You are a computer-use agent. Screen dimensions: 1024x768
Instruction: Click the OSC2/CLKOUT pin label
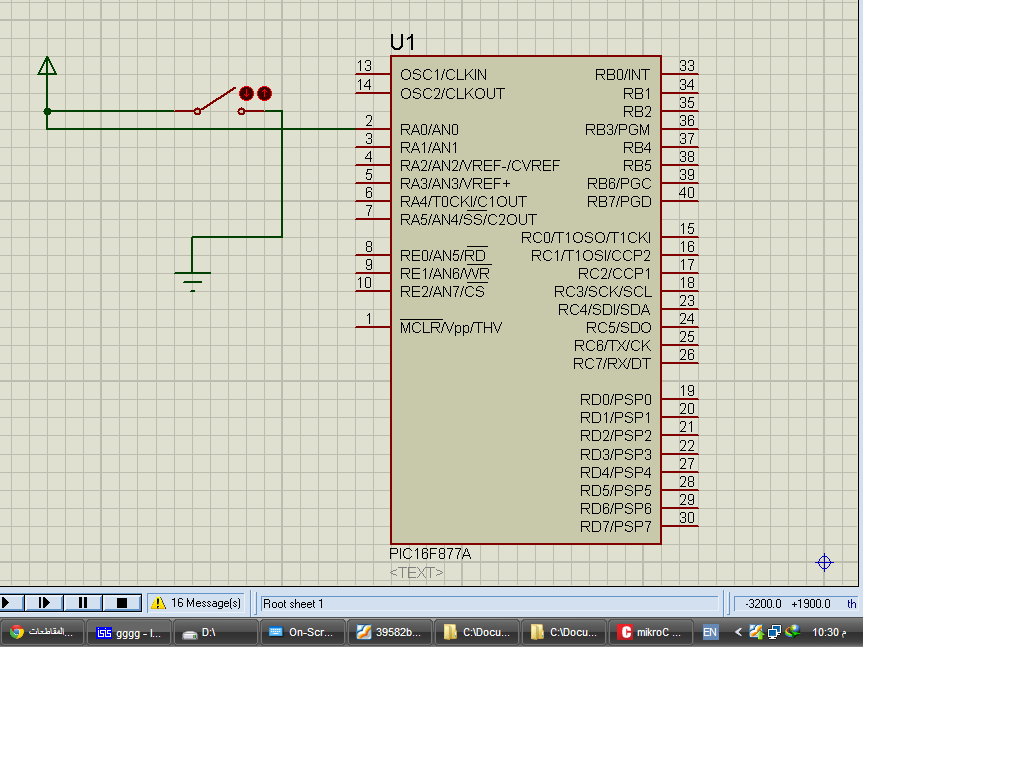453,93
